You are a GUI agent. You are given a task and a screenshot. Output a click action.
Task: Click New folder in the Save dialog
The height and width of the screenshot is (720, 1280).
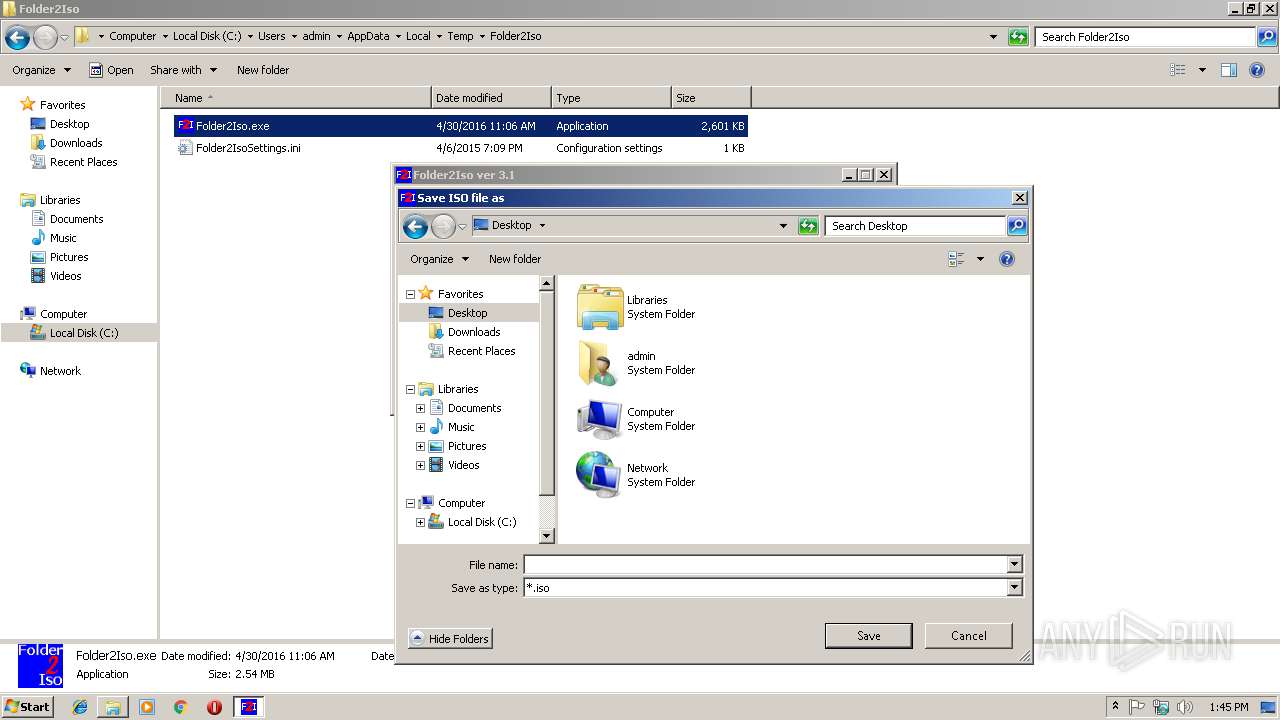tap(515, 259)
